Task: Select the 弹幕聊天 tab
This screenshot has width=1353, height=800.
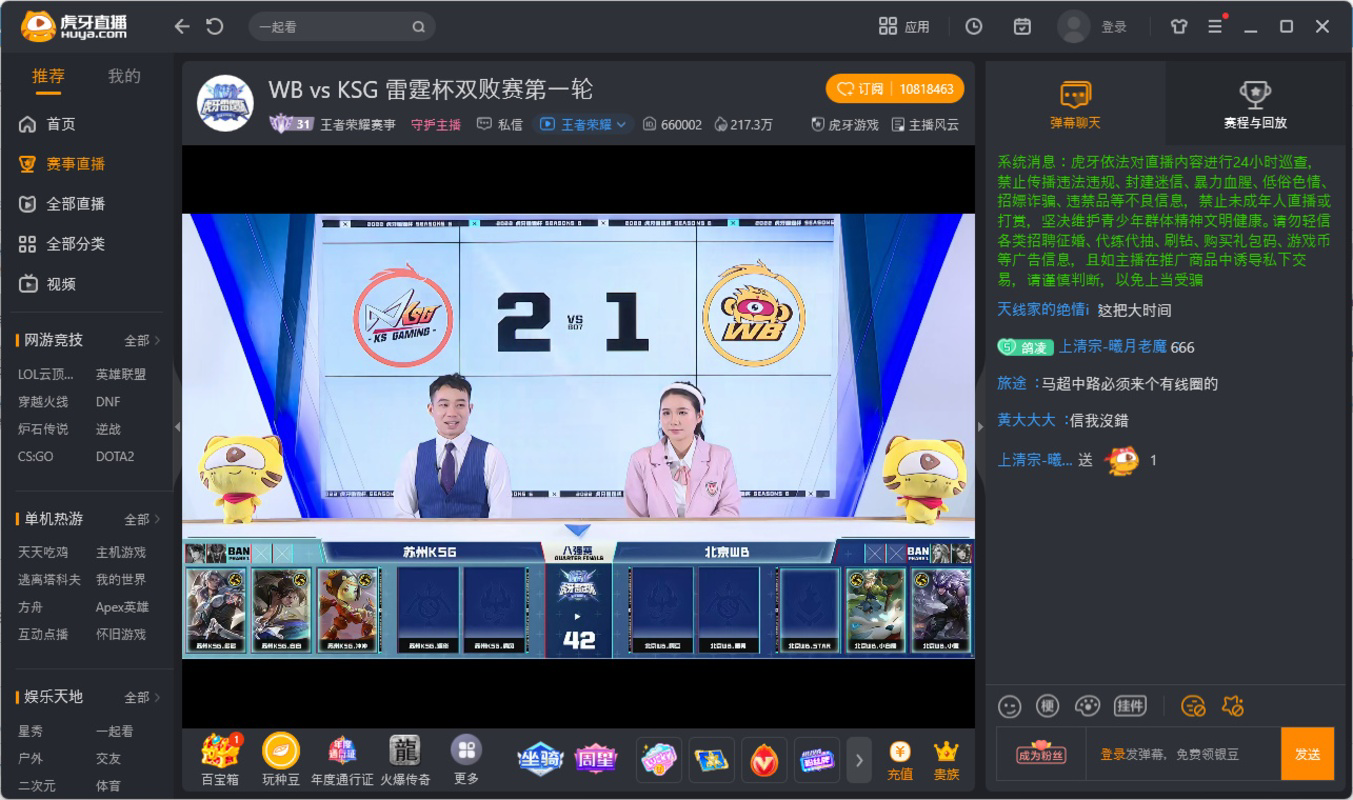Action: (x=1075, y=105)
